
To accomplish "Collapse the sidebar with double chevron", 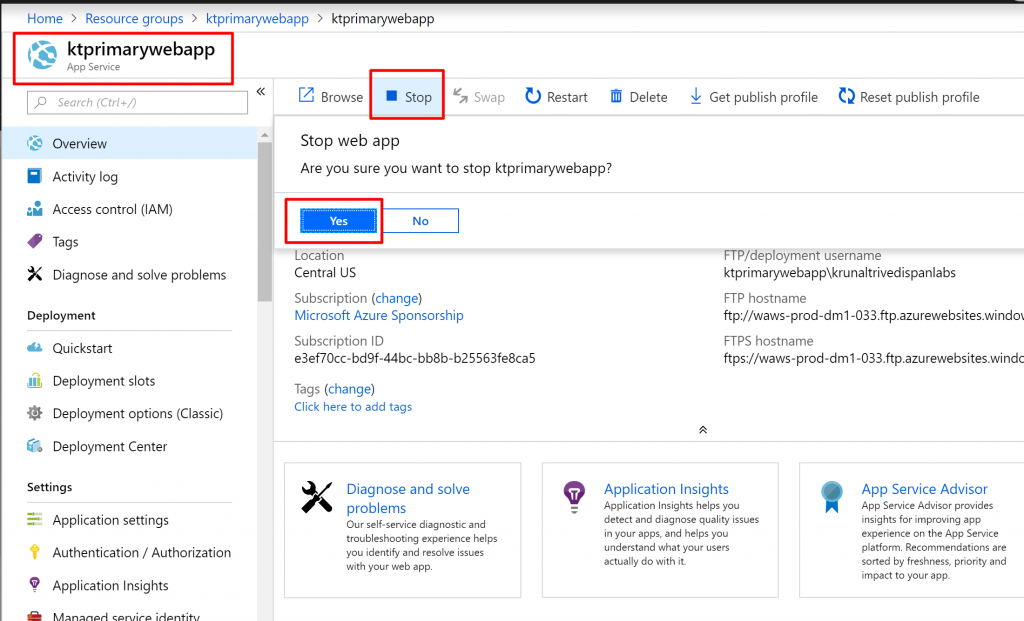I will (261, 91).
